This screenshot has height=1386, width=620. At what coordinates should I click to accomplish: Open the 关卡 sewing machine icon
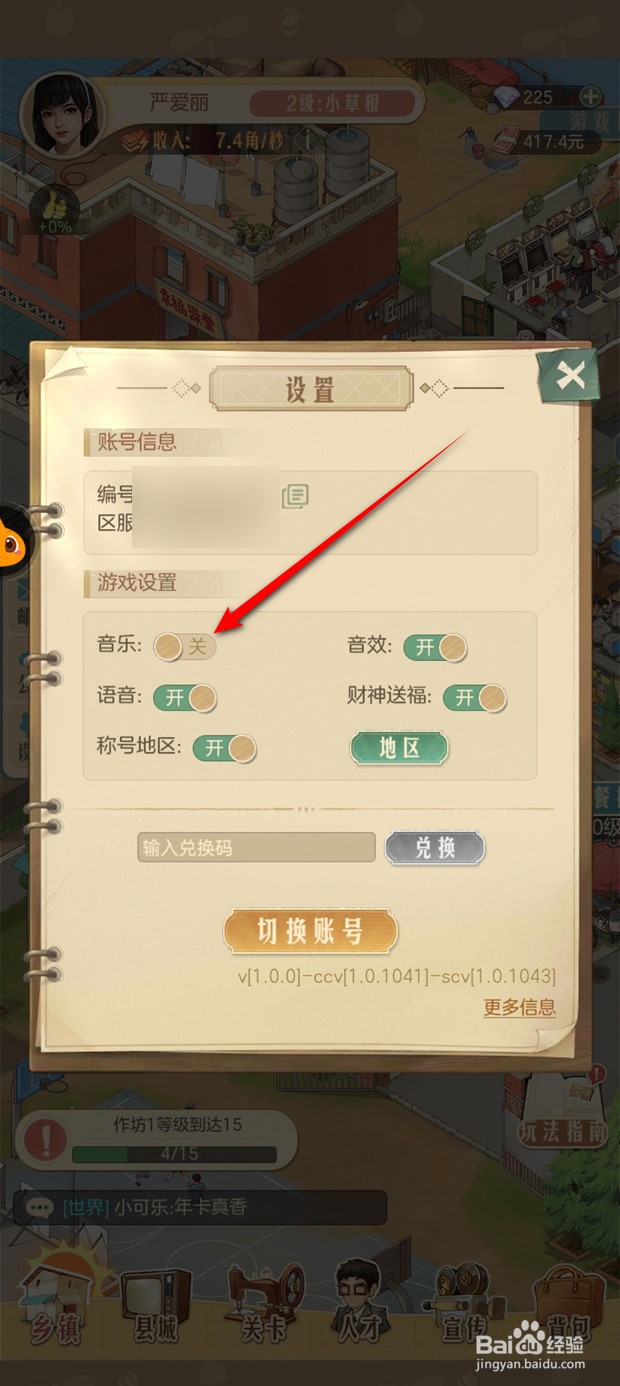(264, 1304)
